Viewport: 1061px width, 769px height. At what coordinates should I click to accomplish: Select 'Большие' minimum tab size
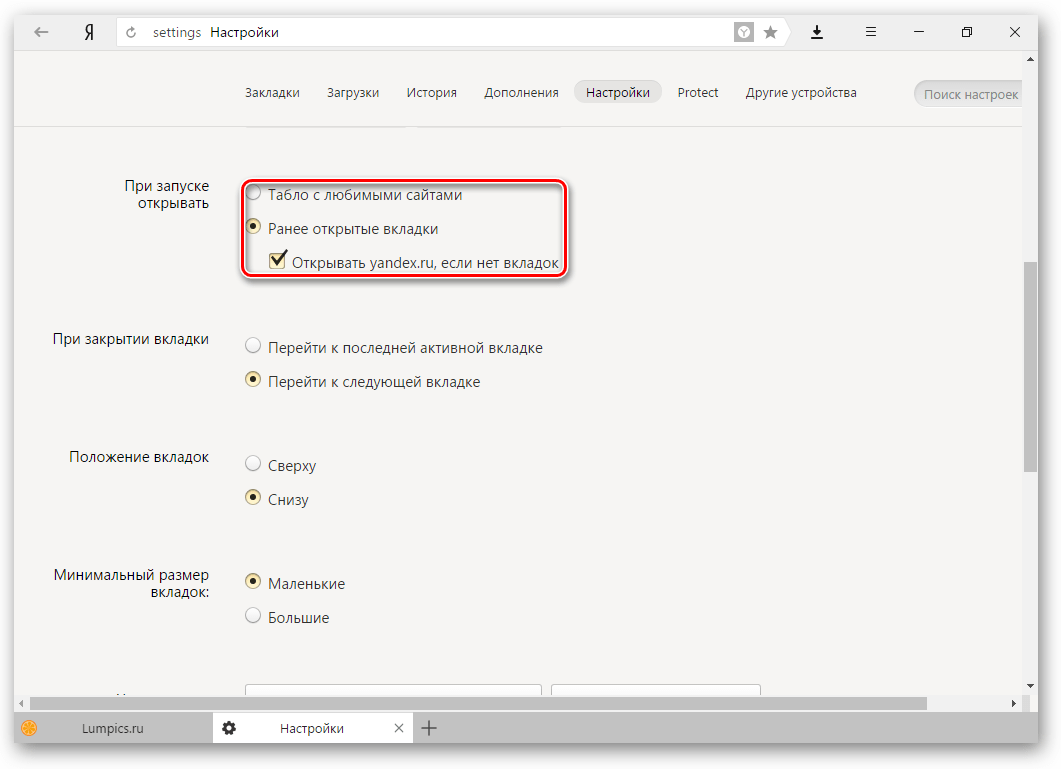(x=254, y=616)
